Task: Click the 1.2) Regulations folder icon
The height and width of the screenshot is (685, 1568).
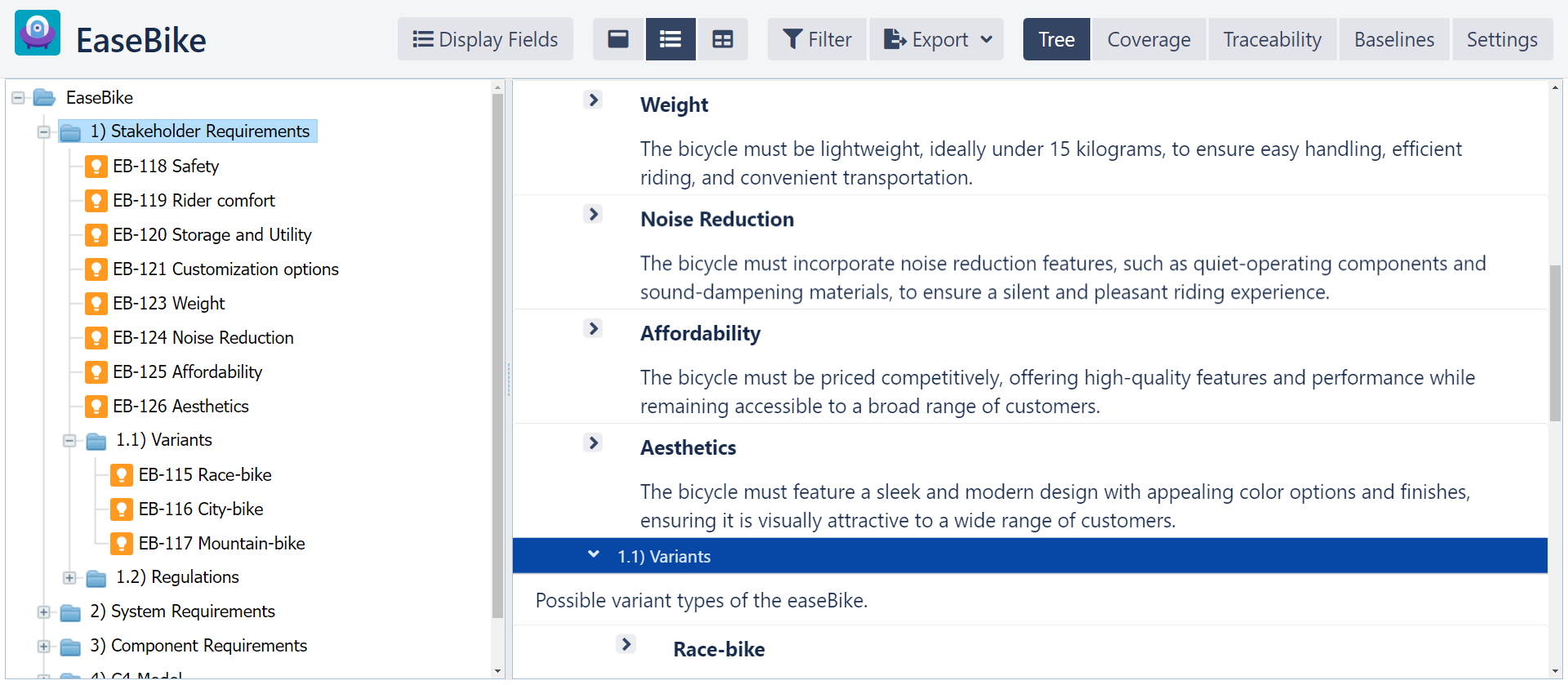Action: 96,579
